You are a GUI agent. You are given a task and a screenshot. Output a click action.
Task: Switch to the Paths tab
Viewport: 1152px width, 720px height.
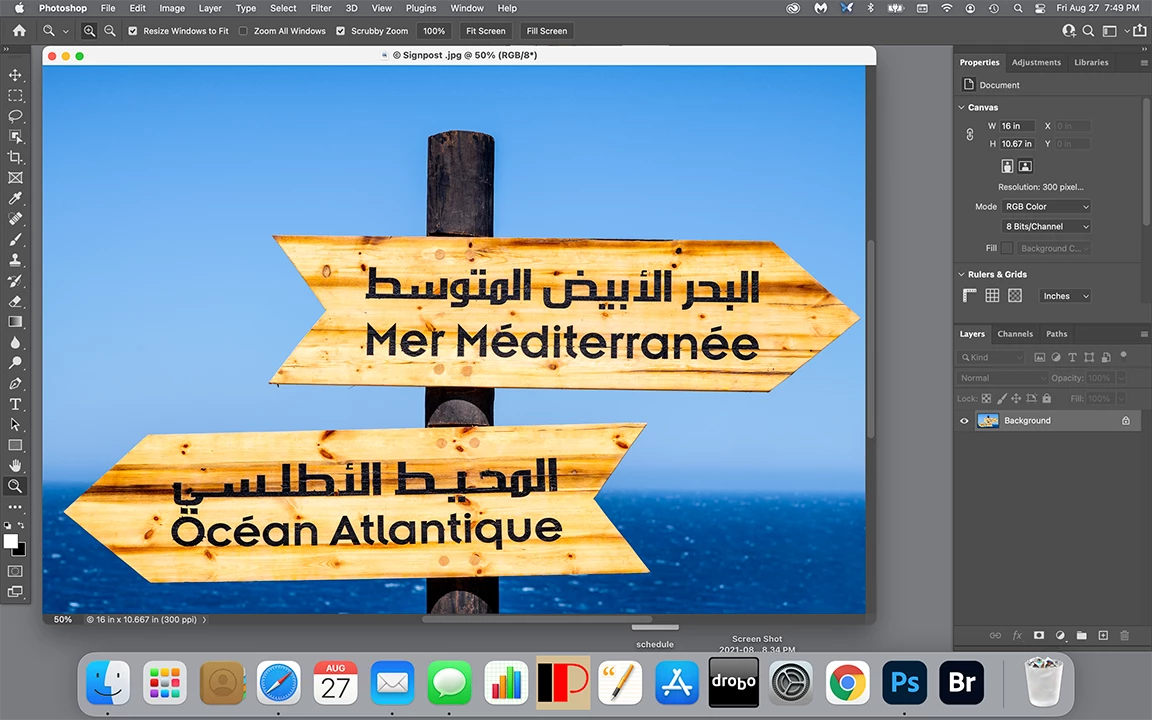(1056, 334)
